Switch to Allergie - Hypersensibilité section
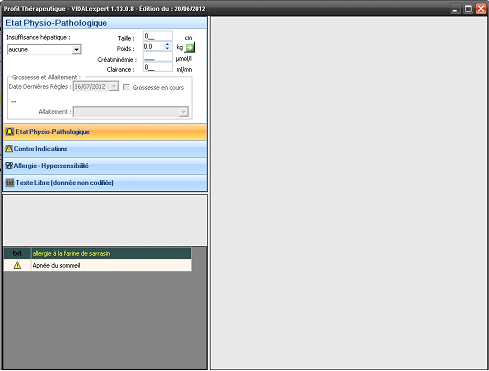489x371 pixels. pyautogui.click(x=105, y=166)
